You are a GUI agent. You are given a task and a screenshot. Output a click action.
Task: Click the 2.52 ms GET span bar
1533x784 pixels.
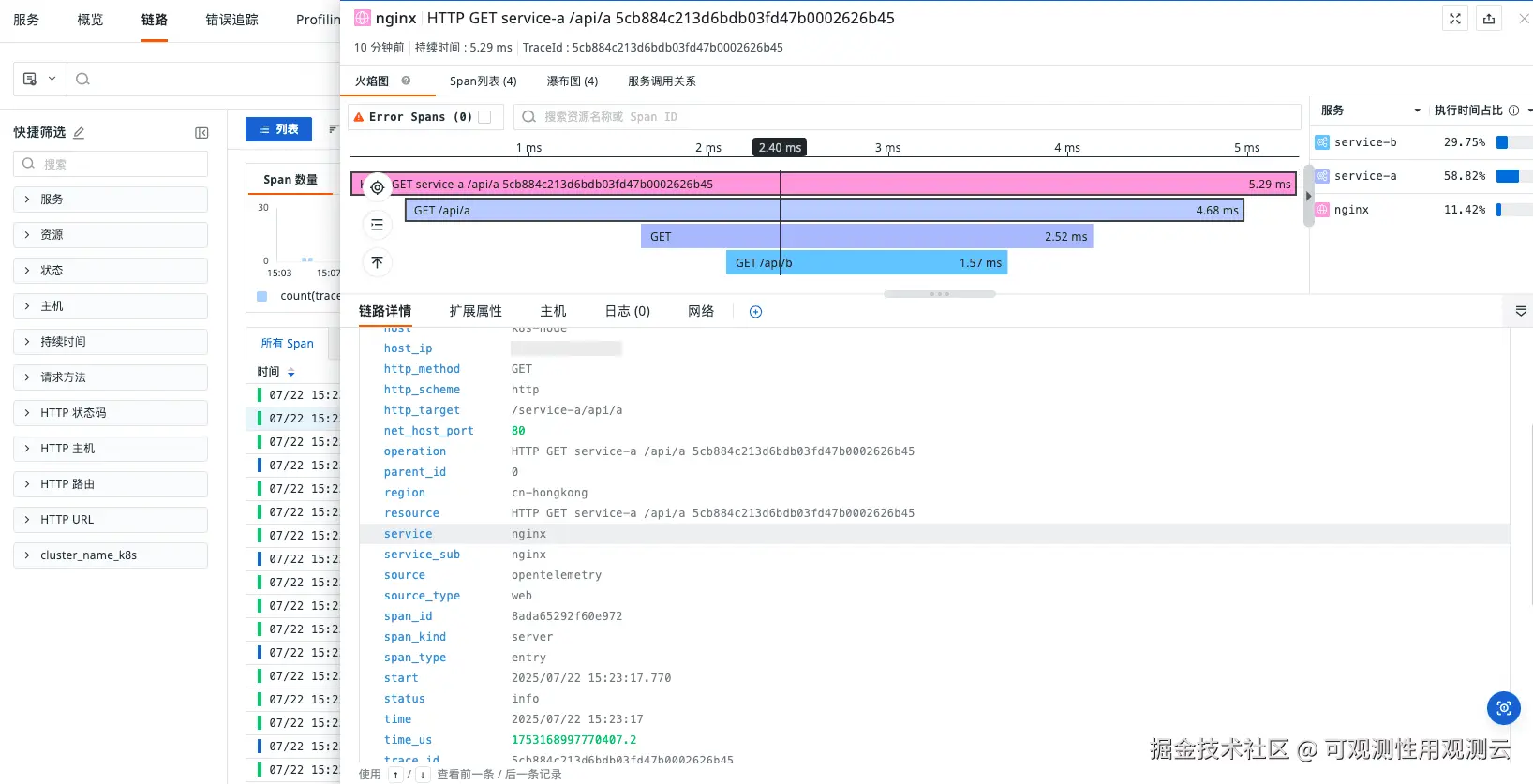coord(867,237)
